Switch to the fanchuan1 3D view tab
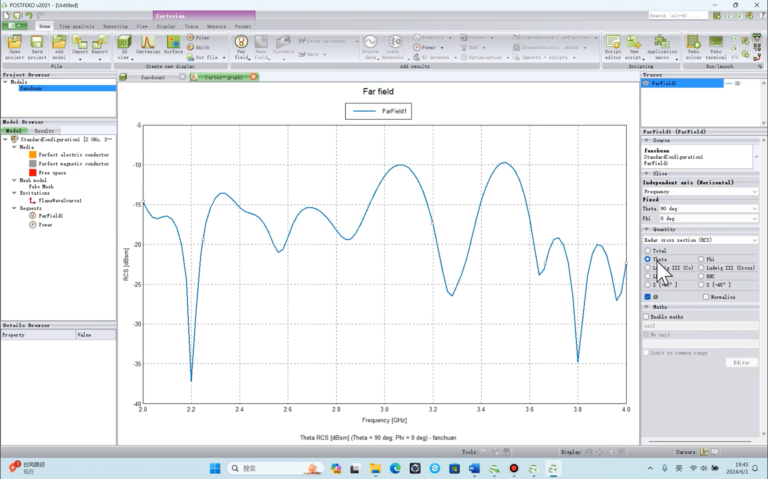 click(153, 77)
